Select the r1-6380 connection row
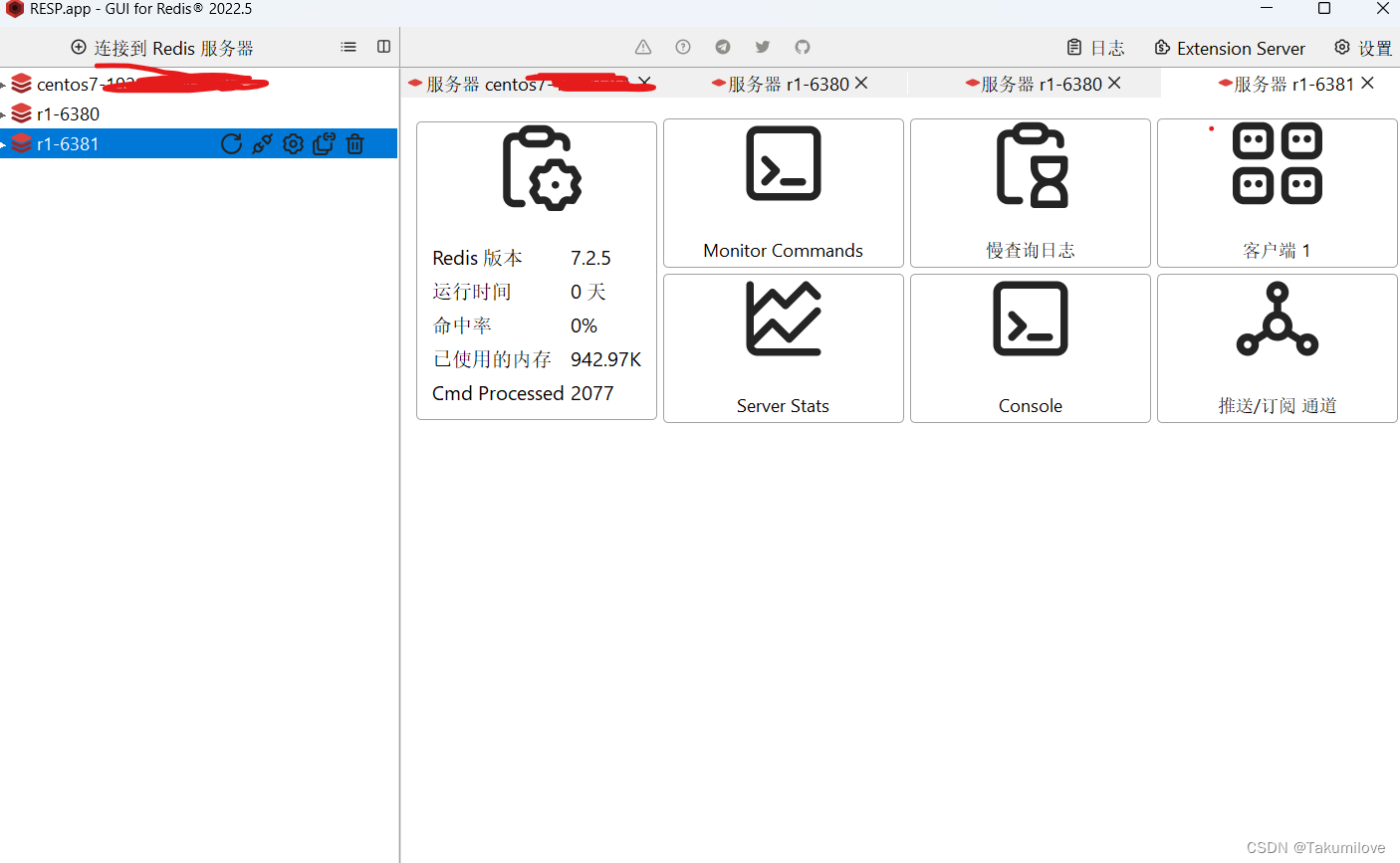1400x863 pixels. (199, 113)
